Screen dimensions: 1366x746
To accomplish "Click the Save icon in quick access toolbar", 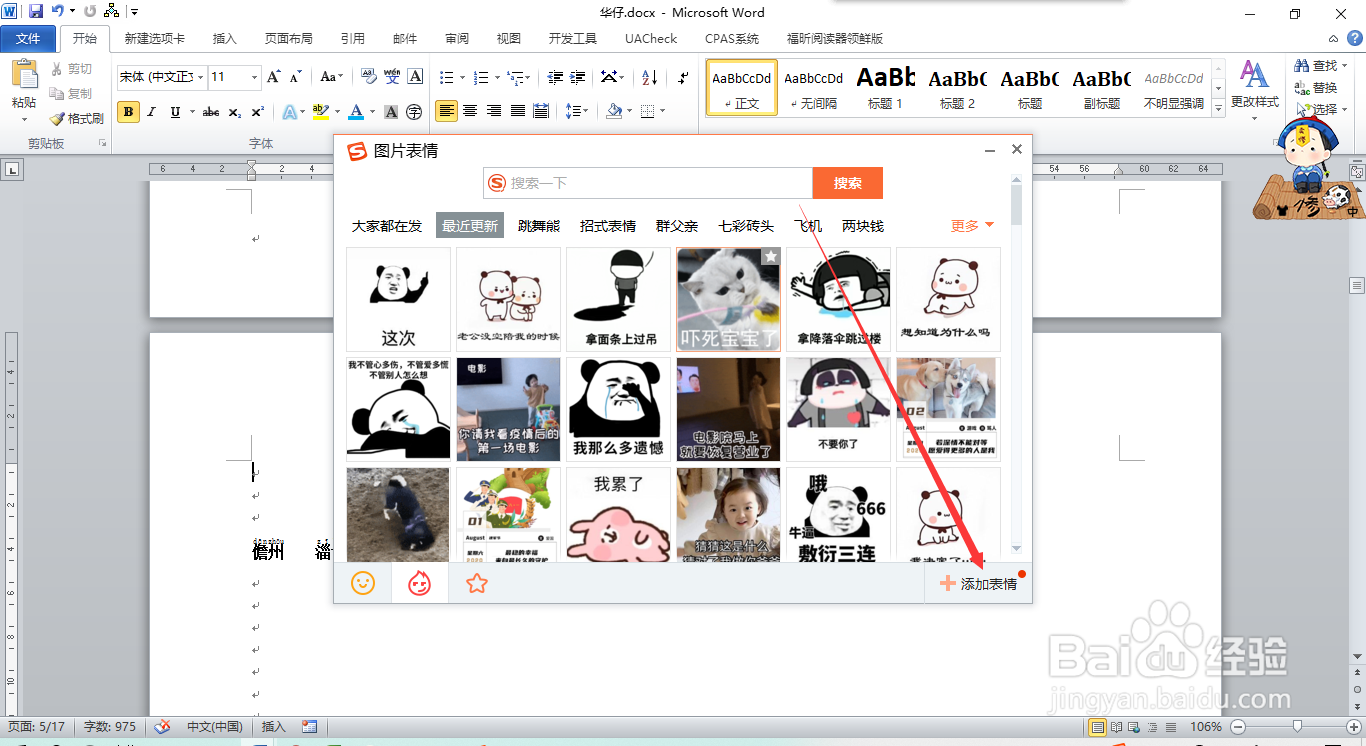I will 36,12.
